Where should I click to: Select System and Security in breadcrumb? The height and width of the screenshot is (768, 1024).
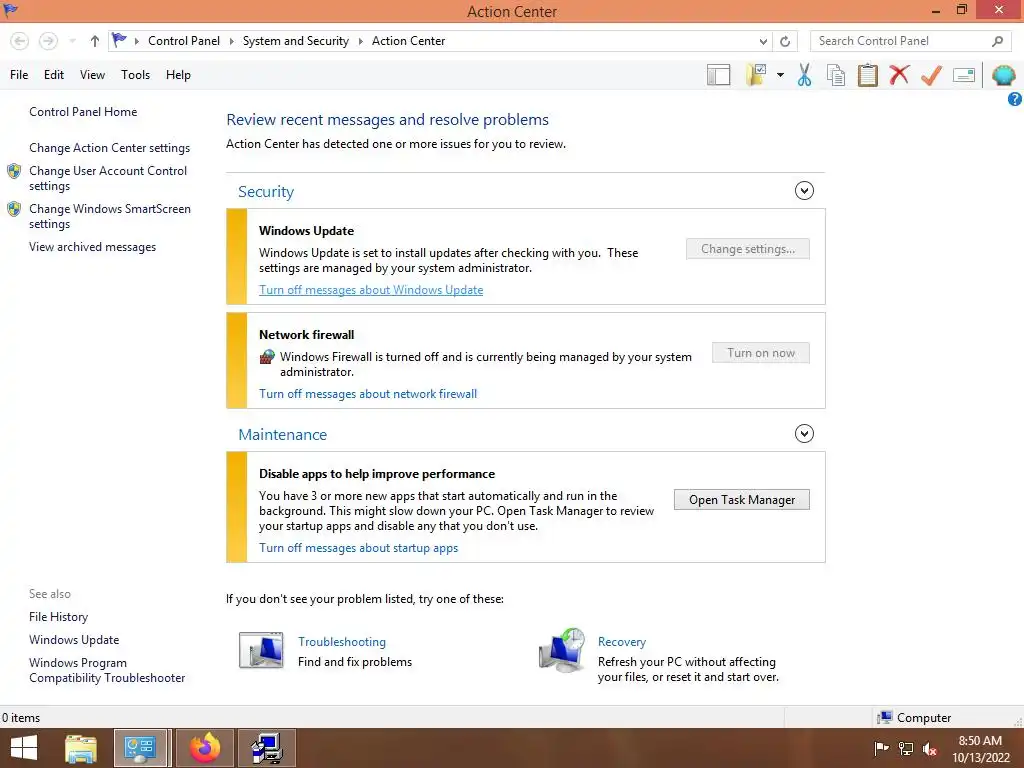pos(295,40)
